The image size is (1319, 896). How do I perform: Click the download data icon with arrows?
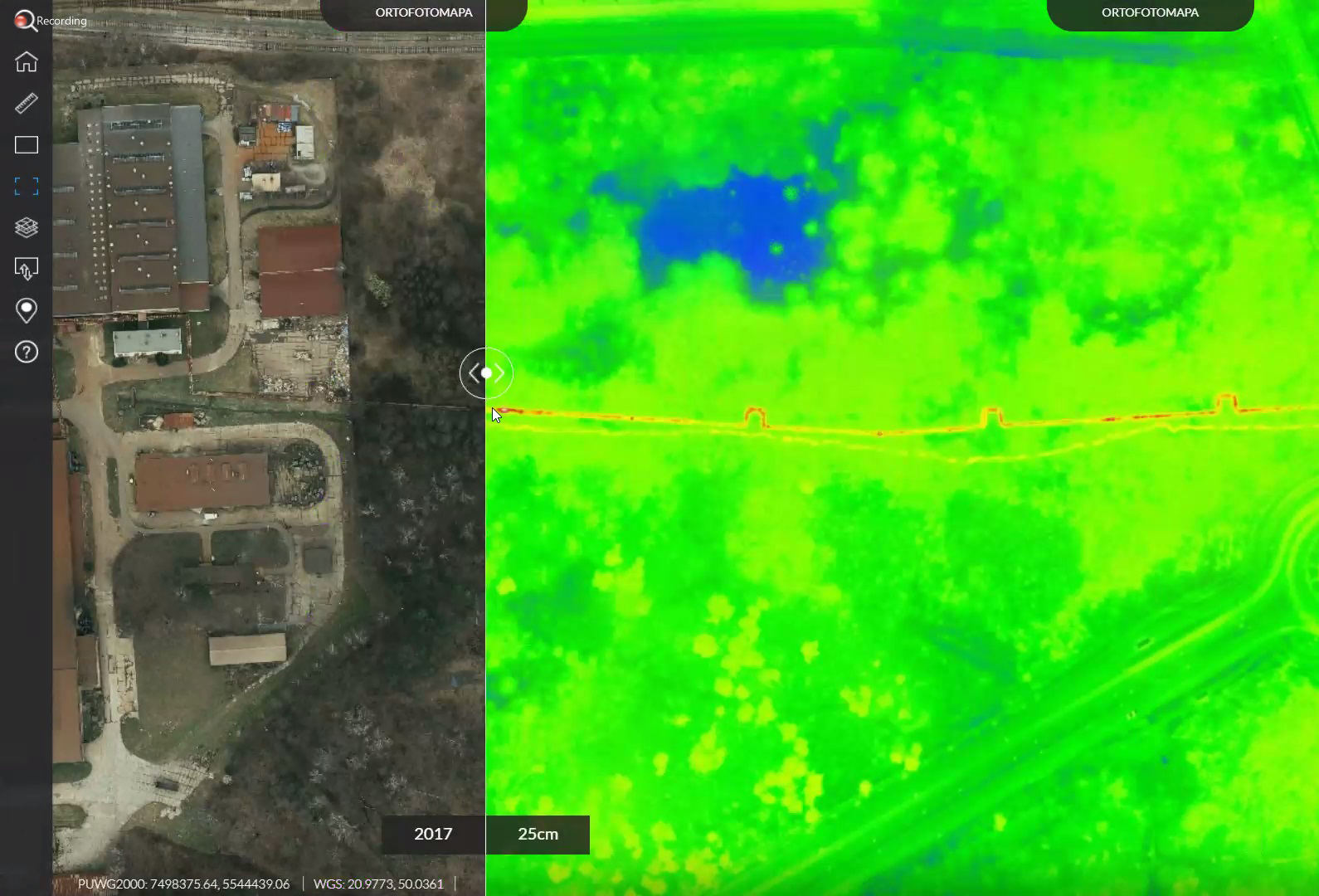pyautogui.click(x=27, y=269)
